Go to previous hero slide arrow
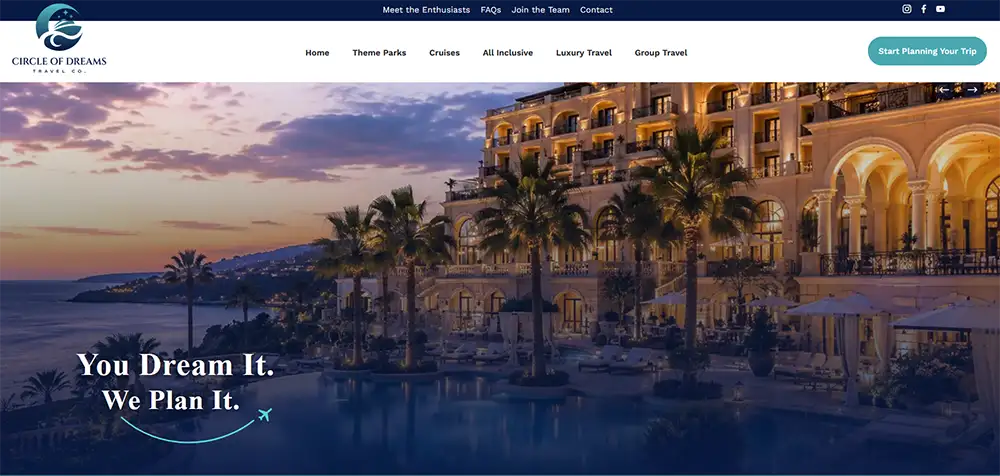This screenshot has width=1000, height=476. click(x=944, y=90)
